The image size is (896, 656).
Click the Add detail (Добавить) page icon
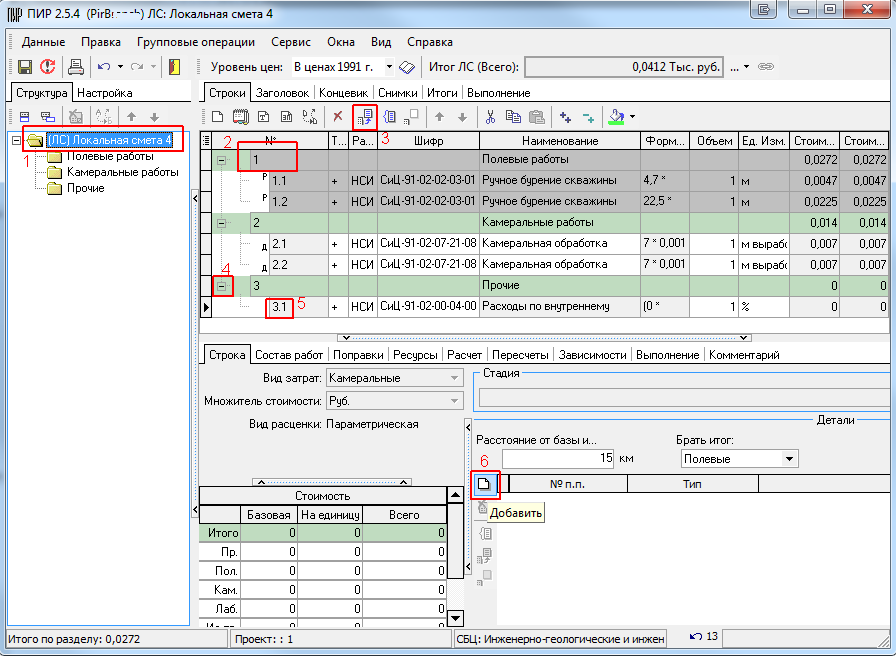(x=484, y=484)
